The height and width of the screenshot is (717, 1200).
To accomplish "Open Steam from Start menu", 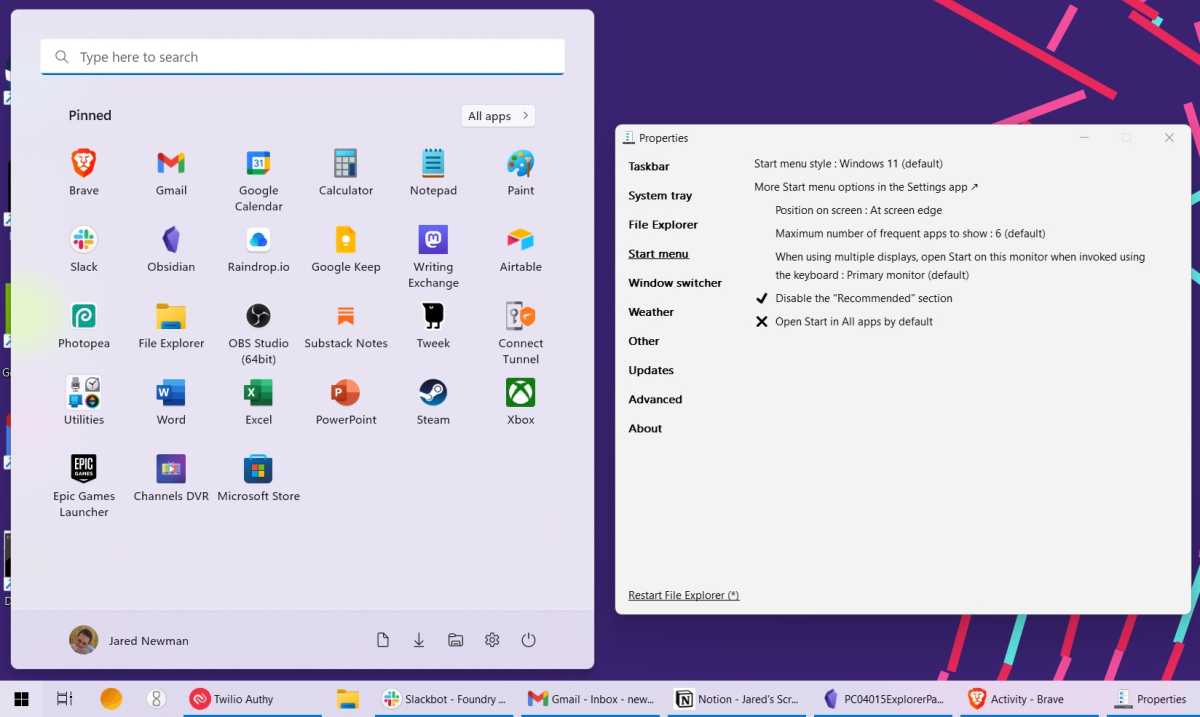I will 433,402.
